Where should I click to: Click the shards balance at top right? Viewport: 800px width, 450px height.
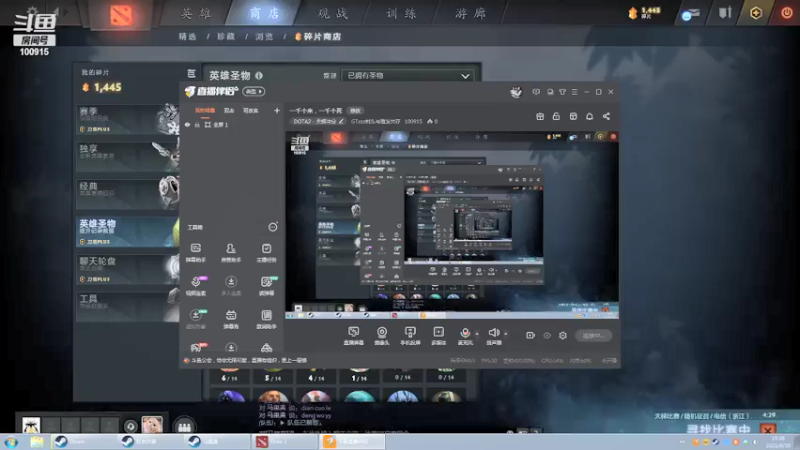(x=644, y=13)
